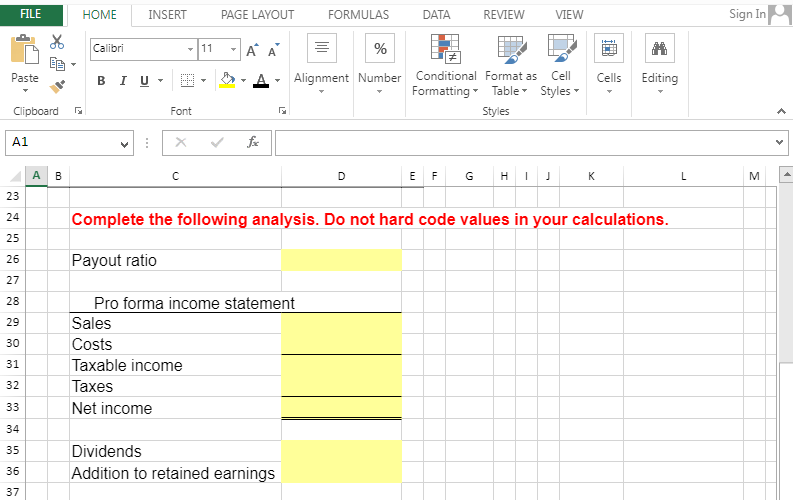The image size is (793, 500).
Task: Apply the yellow fill color bucket
Action: (x=227, y=80)
